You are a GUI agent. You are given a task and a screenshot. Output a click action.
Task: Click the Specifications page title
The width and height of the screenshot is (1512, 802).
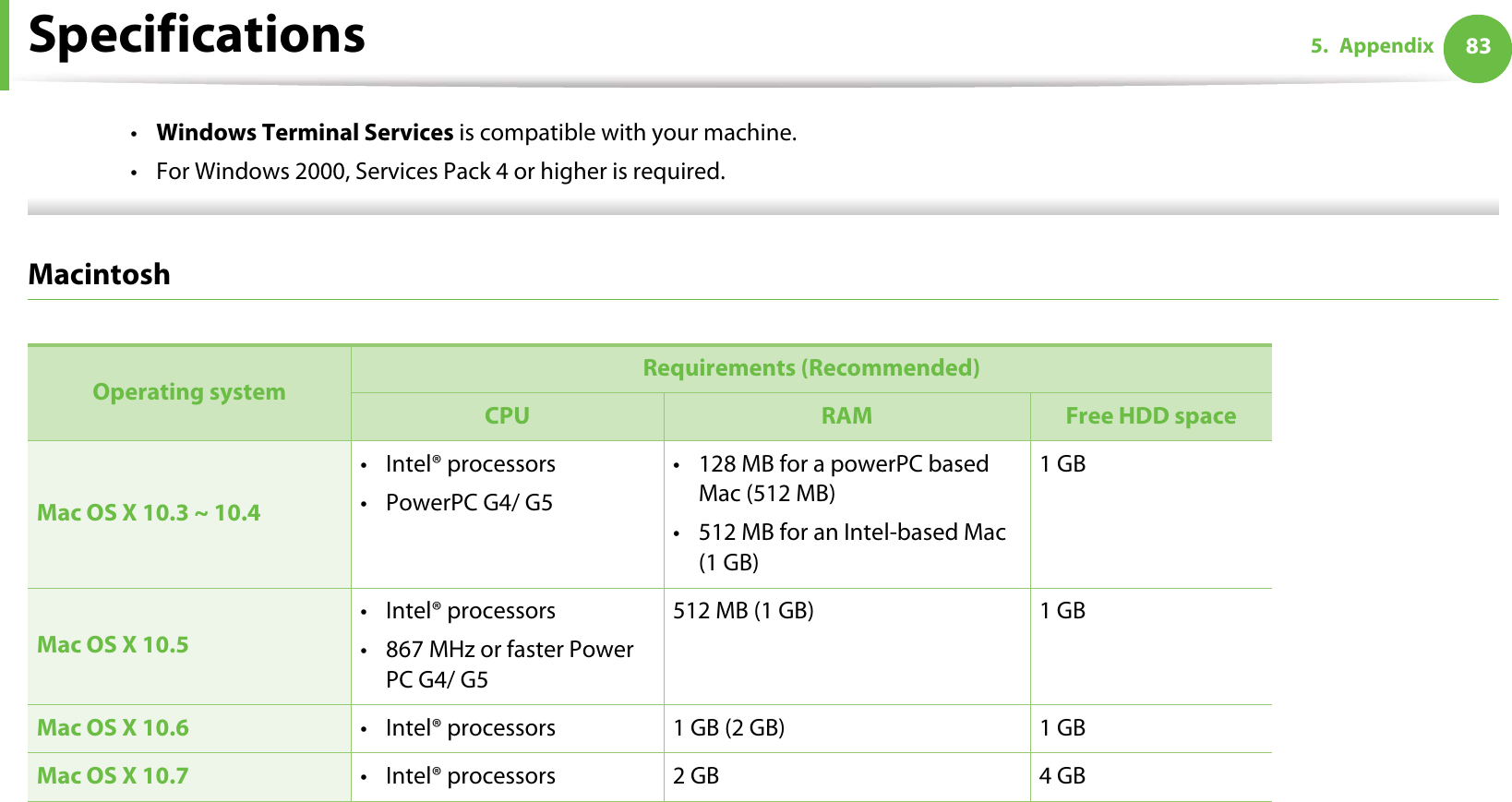[197, 35]
